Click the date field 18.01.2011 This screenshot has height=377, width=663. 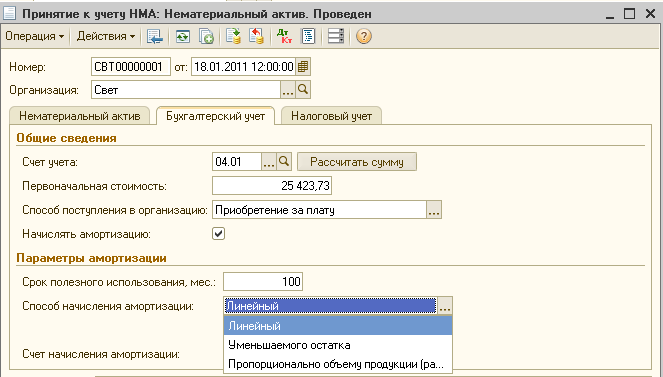(x=244, y=67)
